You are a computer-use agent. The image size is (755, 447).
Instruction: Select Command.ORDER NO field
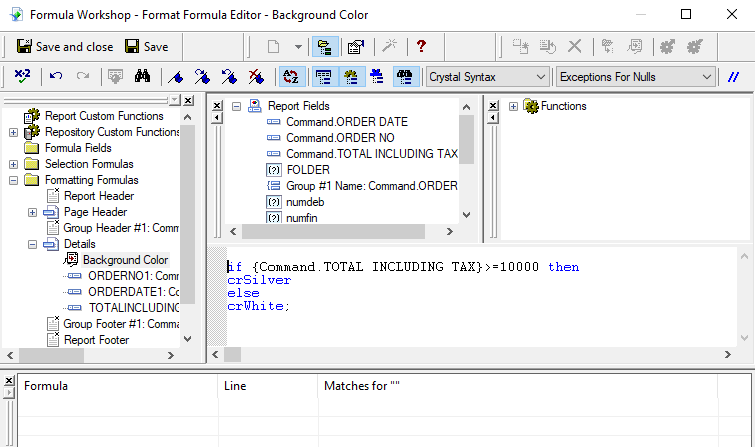click(340, 138)
